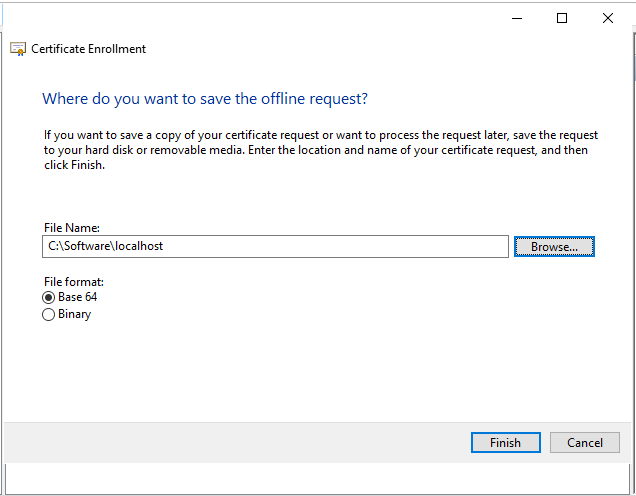This screenshot has height=496, width=636.
Task: Click the empty title bar area
Action: [x=300, y=18]
